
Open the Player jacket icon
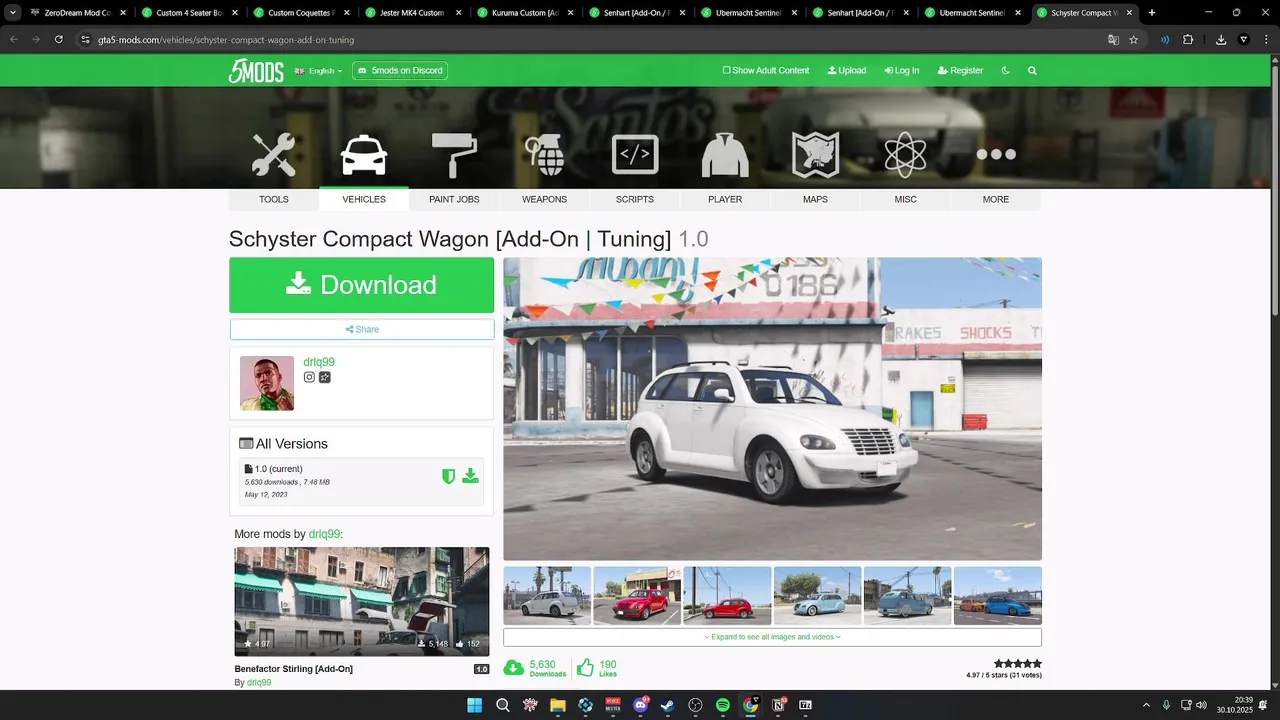coord(725,155)
